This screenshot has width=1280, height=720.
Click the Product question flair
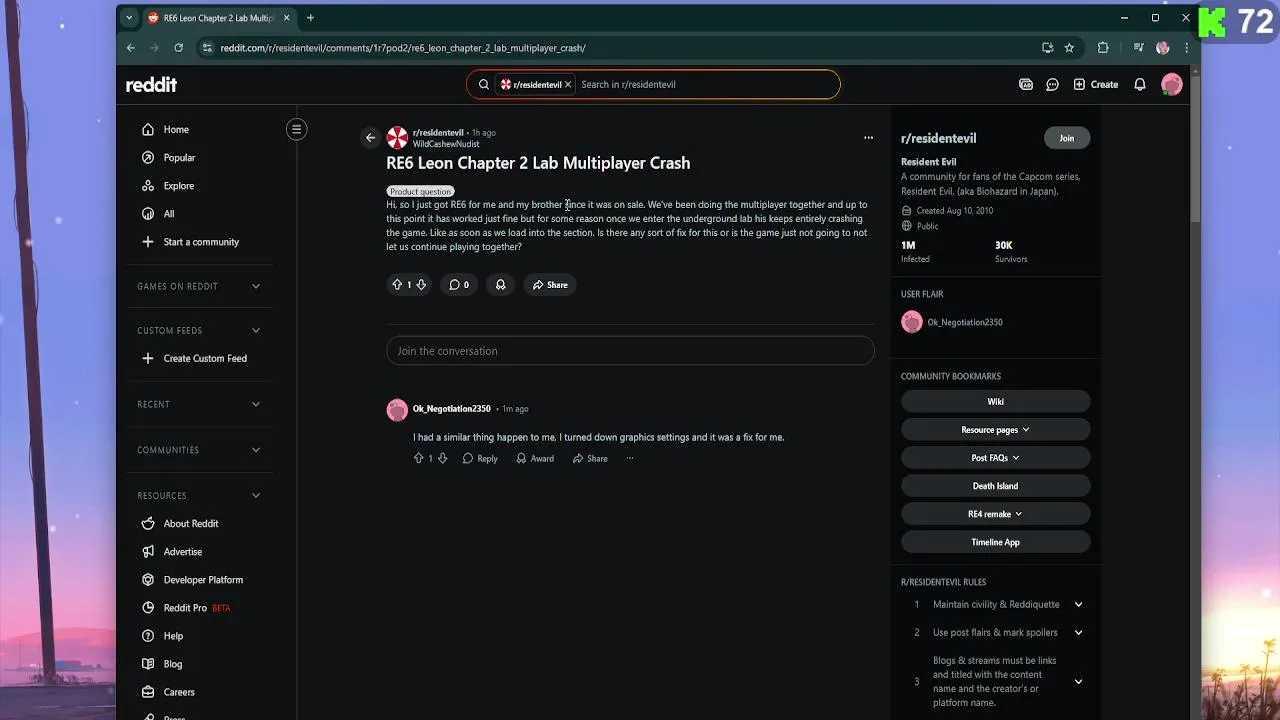[x=420, y=191]
